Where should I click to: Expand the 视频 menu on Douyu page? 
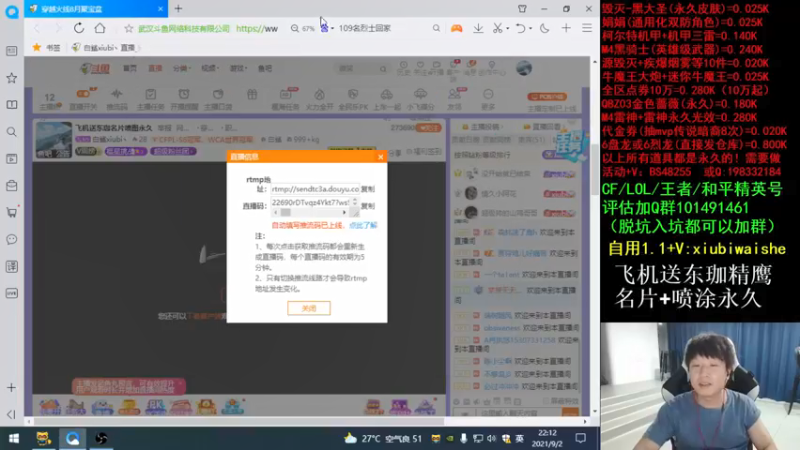(x=210, y=68)
